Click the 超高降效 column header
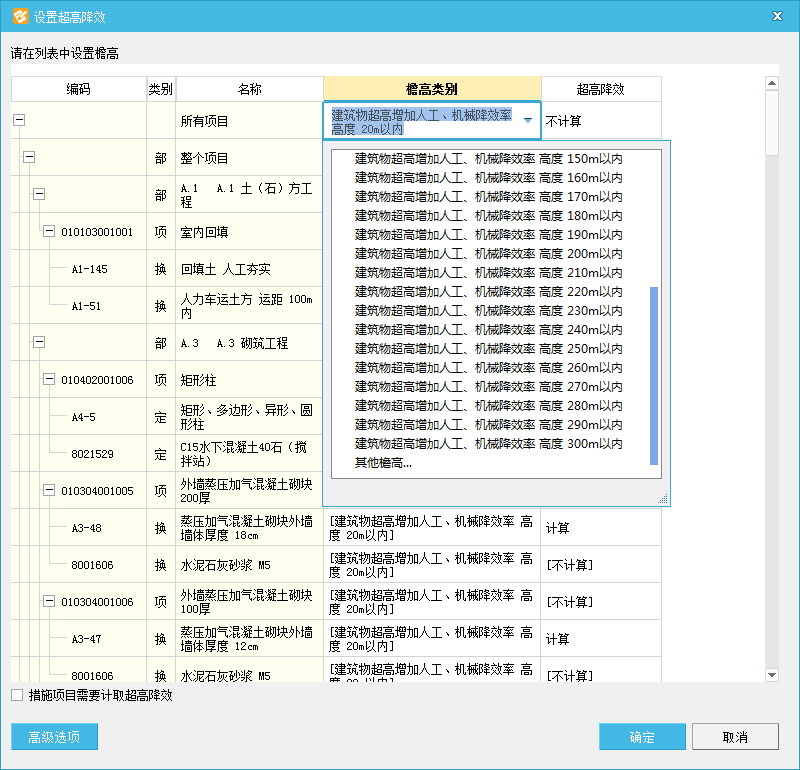Screen dimensions: 800x770 coord(600,89)
